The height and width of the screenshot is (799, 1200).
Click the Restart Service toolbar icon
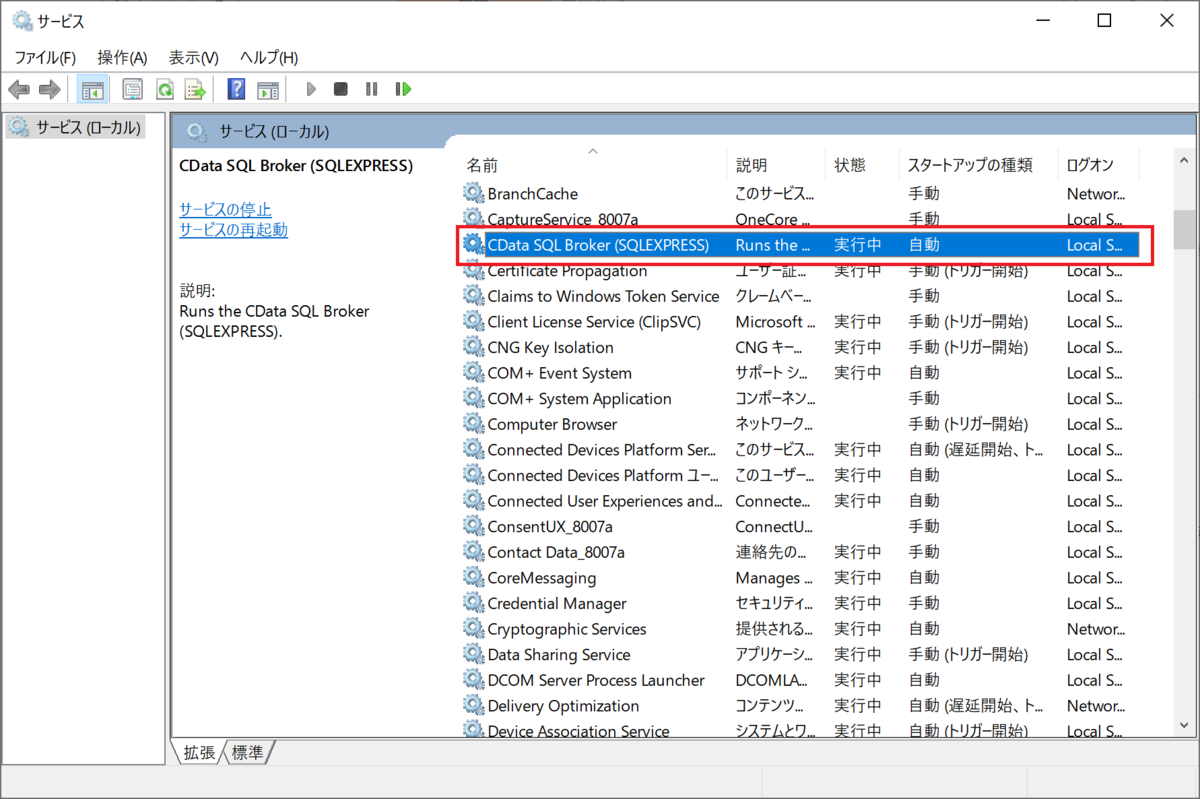coord(403,90)
